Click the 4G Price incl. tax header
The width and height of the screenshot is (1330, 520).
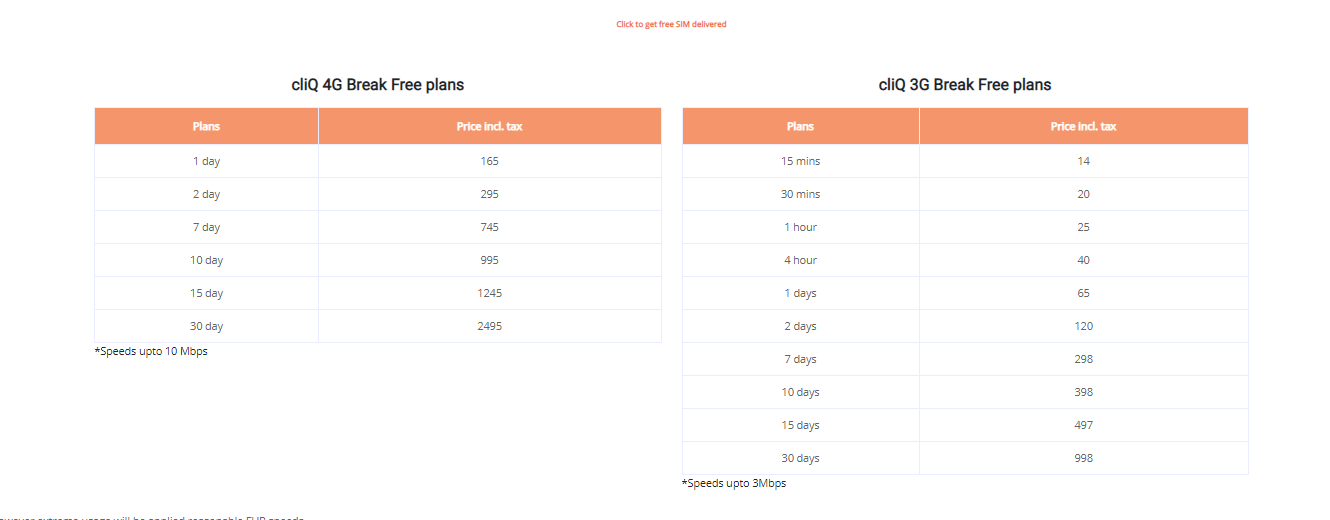[489, 126]
